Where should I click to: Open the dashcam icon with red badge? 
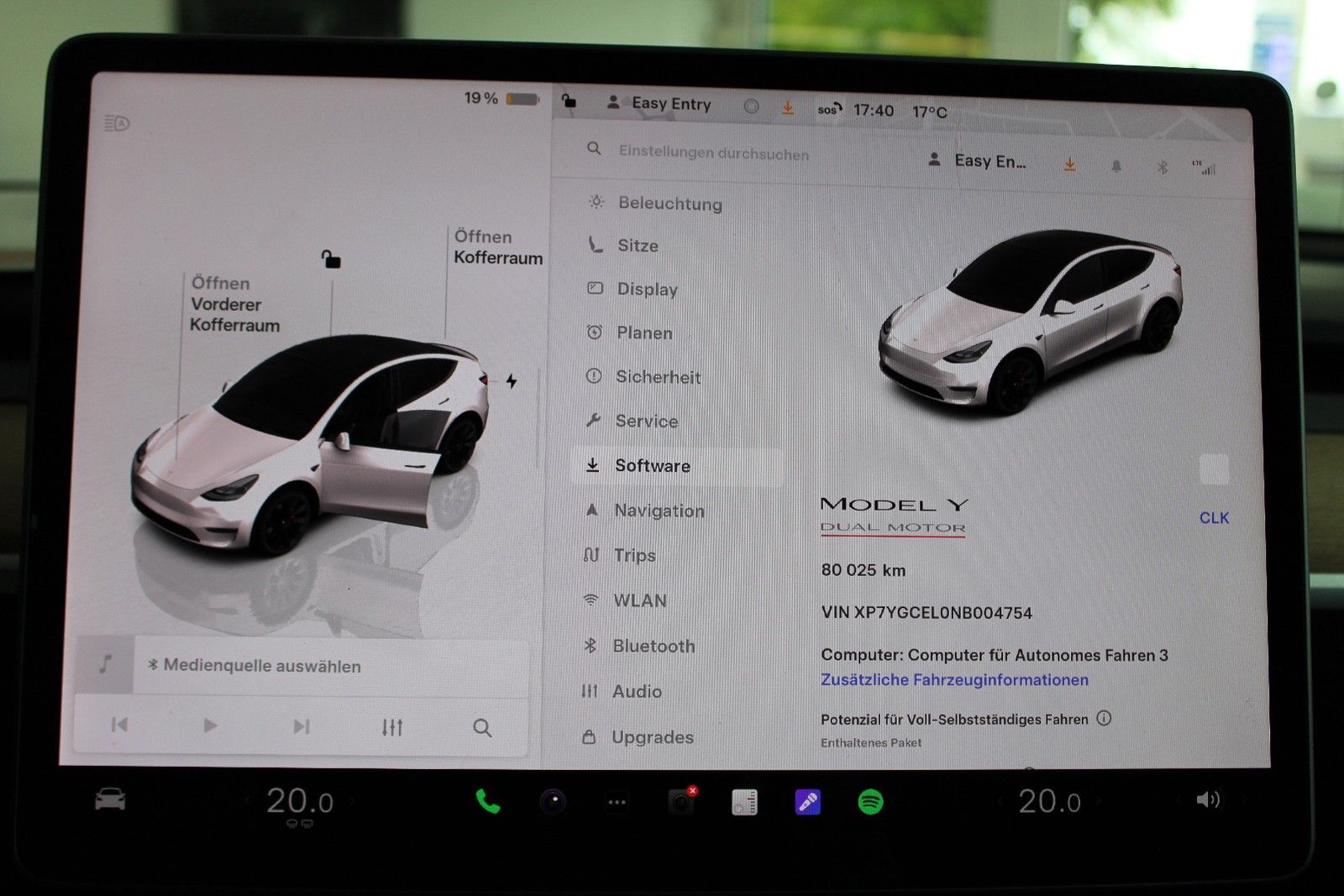(681, 802)
